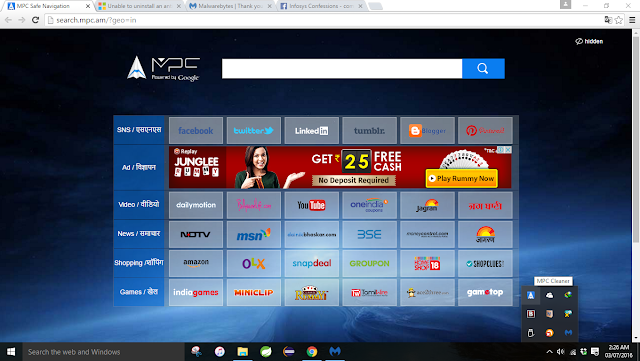Click the address bar URL

[x=96, y=20]
